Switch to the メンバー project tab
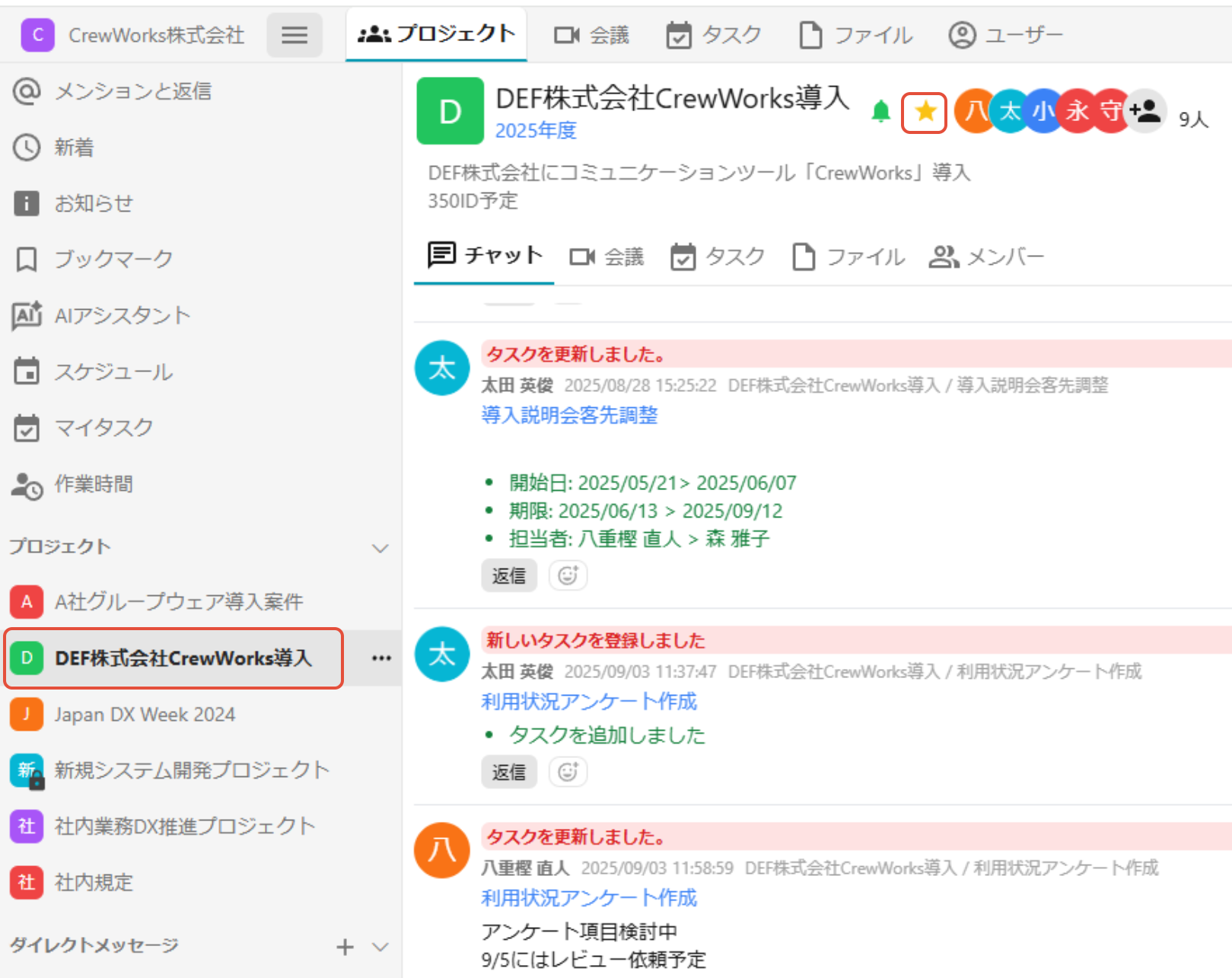The image size is (1232, 978). pyautogui.click(x=986, y=257)
